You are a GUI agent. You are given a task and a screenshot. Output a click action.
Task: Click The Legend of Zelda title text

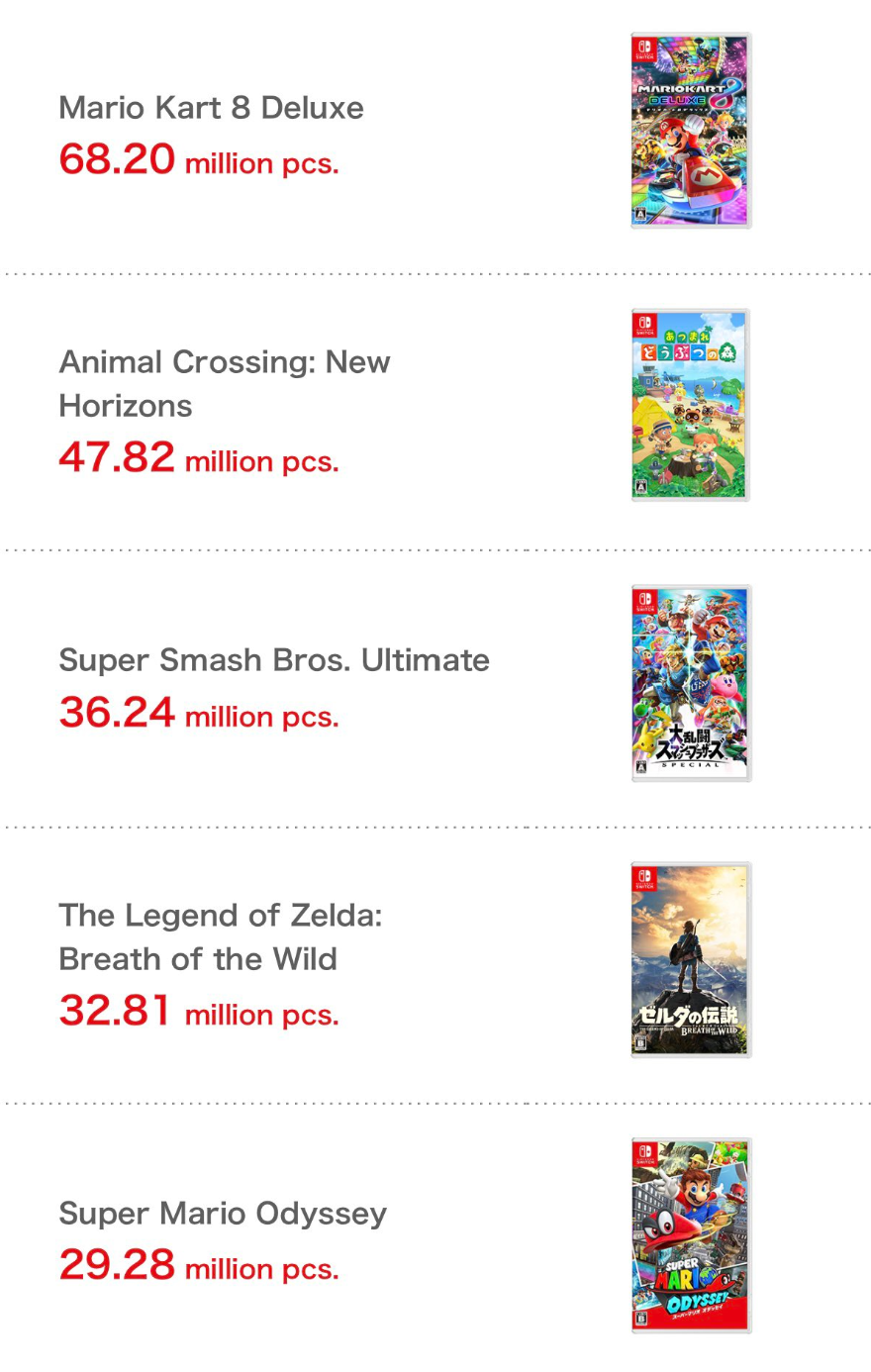coord(220,936)
